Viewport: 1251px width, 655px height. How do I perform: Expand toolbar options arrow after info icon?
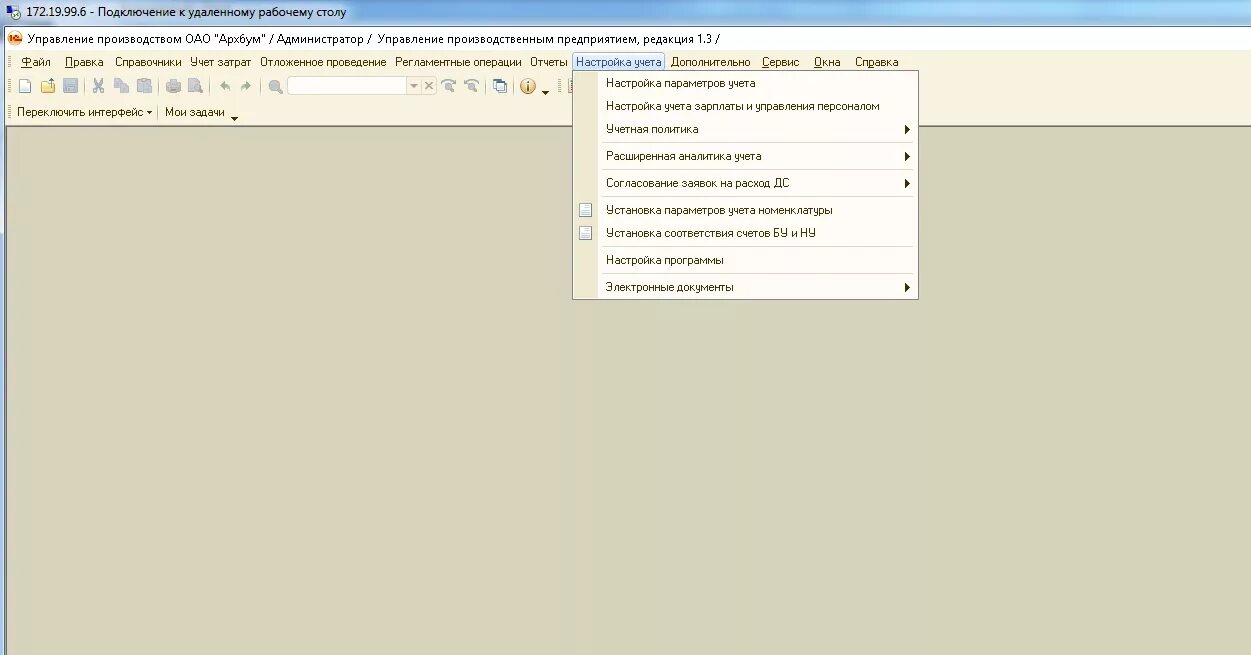click(x=545, y=91)
